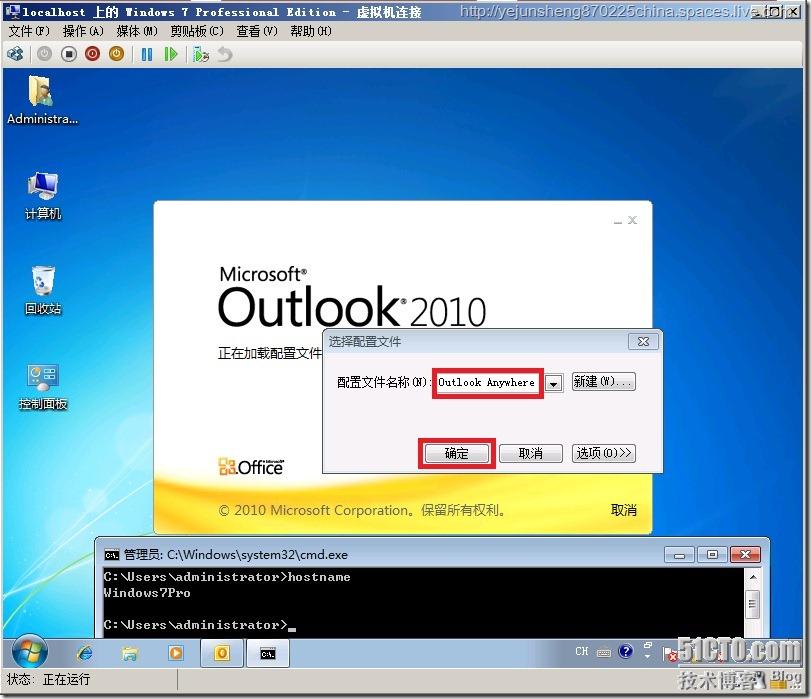The width and height of the screenshot is (811, 699).
Task: Click the green start arrow in VM toolbar
Action: [169, 53]
